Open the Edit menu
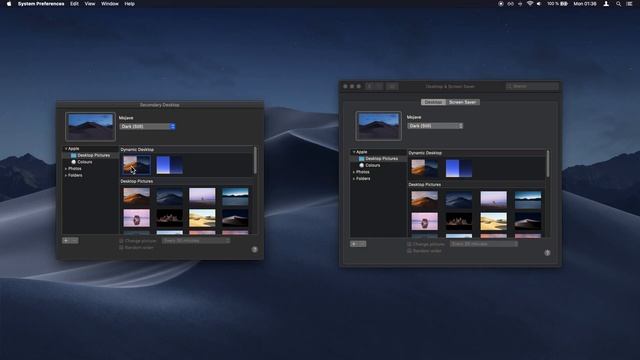Screen dimensions: 640x360 (74, 4)
